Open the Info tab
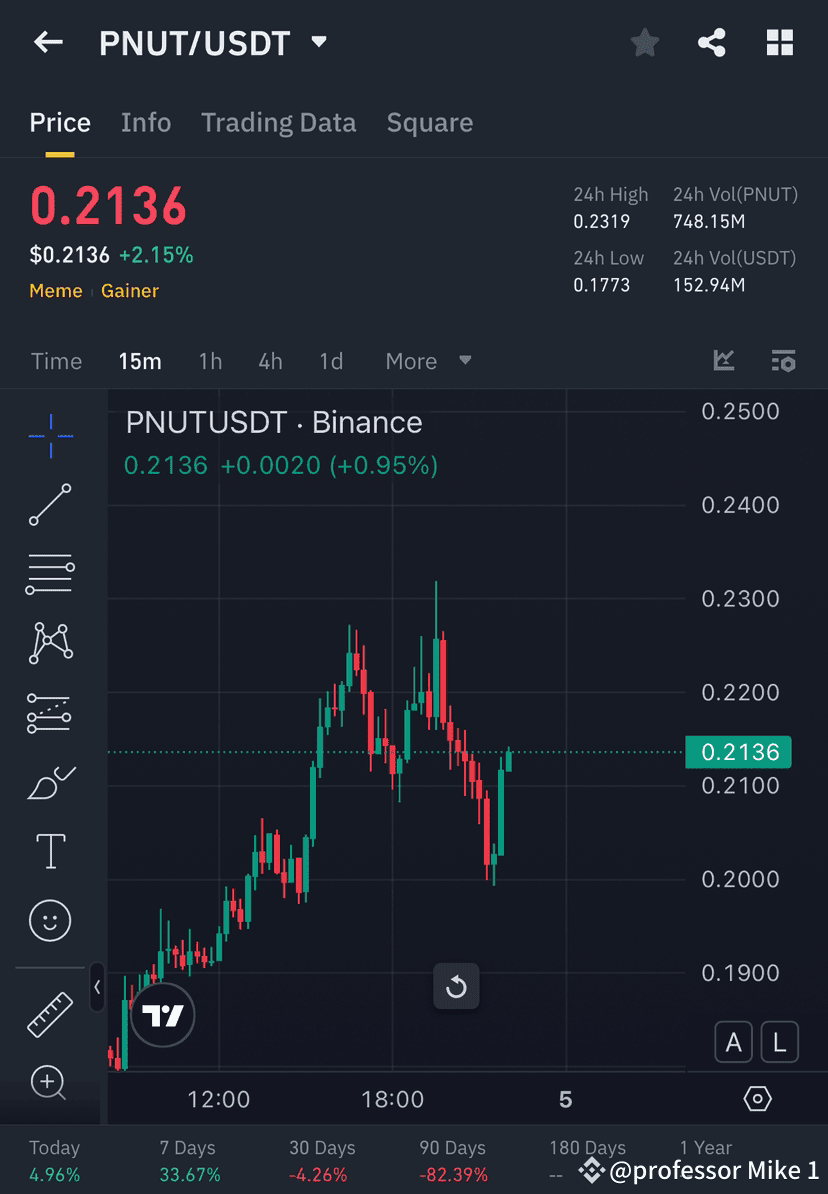 tap(146, 122)
